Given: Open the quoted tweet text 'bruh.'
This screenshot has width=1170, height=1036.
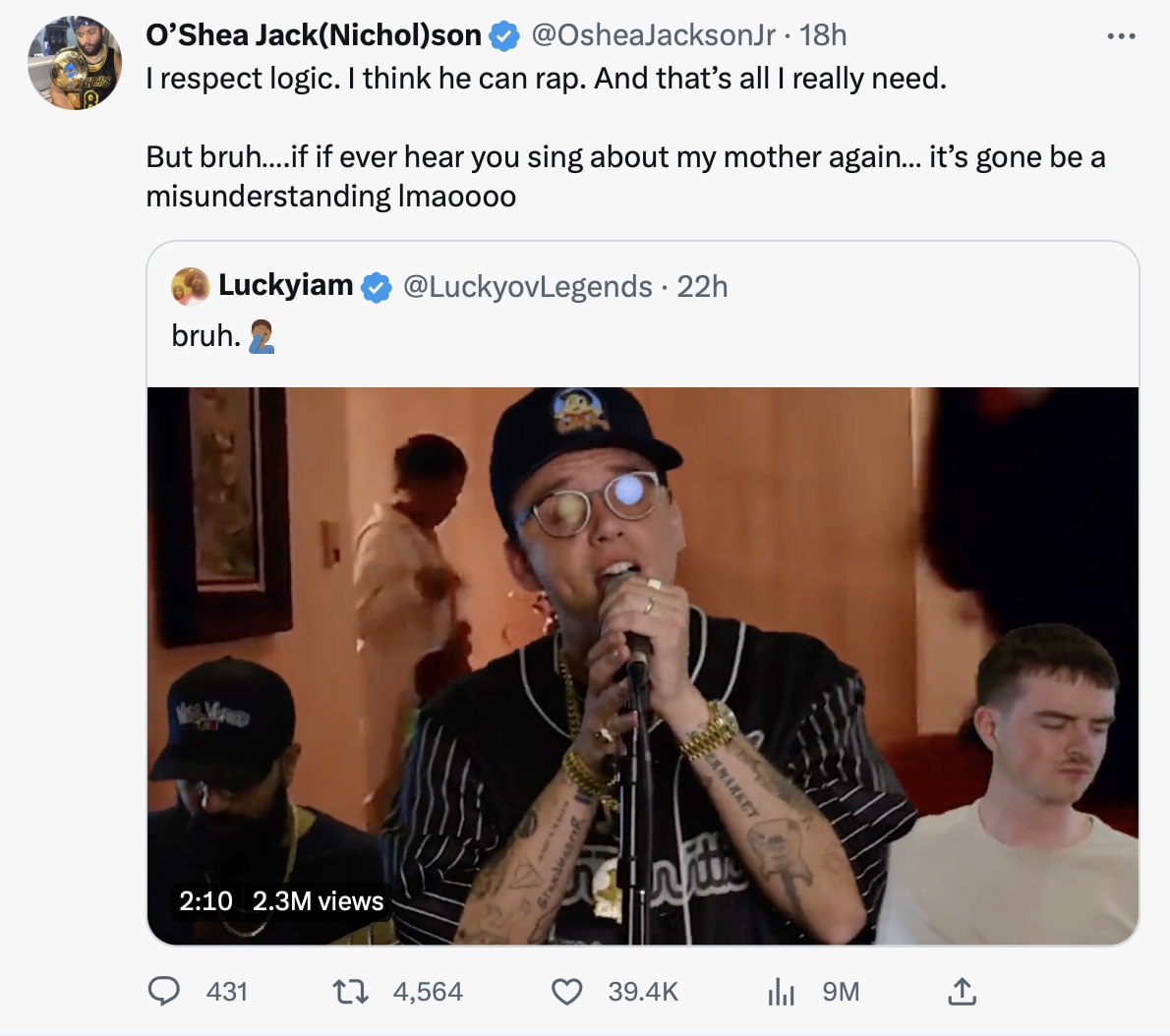Looking at the screenshot, I should [205, 335].
